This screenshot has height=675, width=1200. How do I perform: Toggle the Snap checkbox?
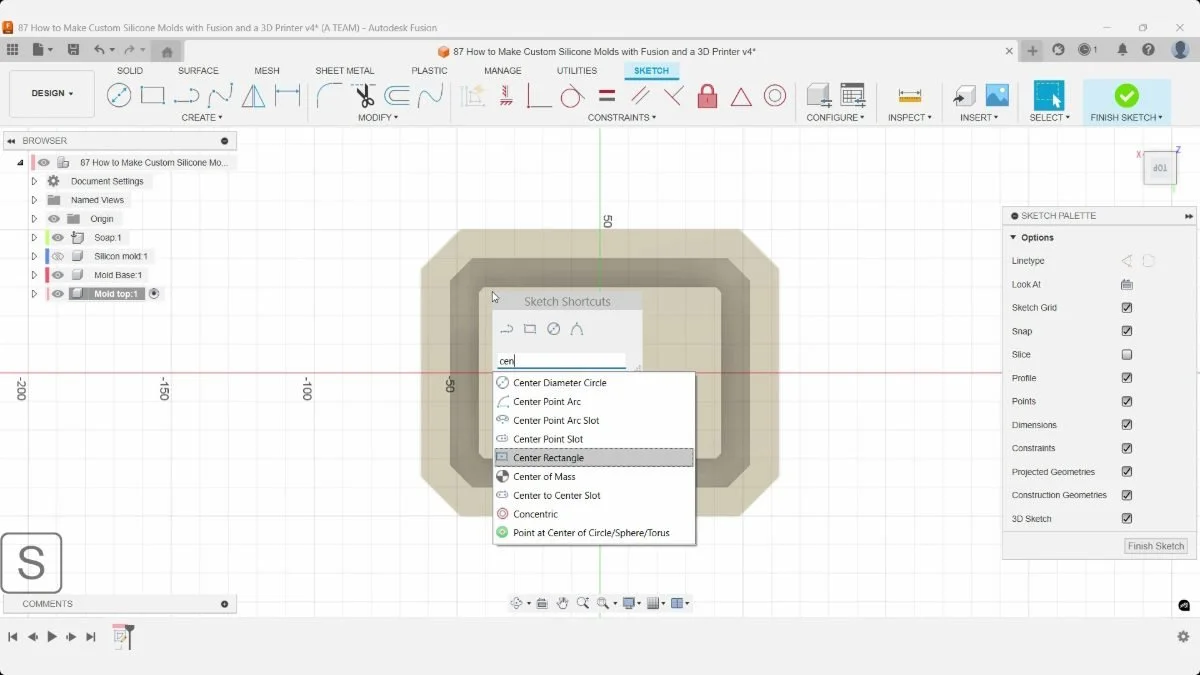1127,331
